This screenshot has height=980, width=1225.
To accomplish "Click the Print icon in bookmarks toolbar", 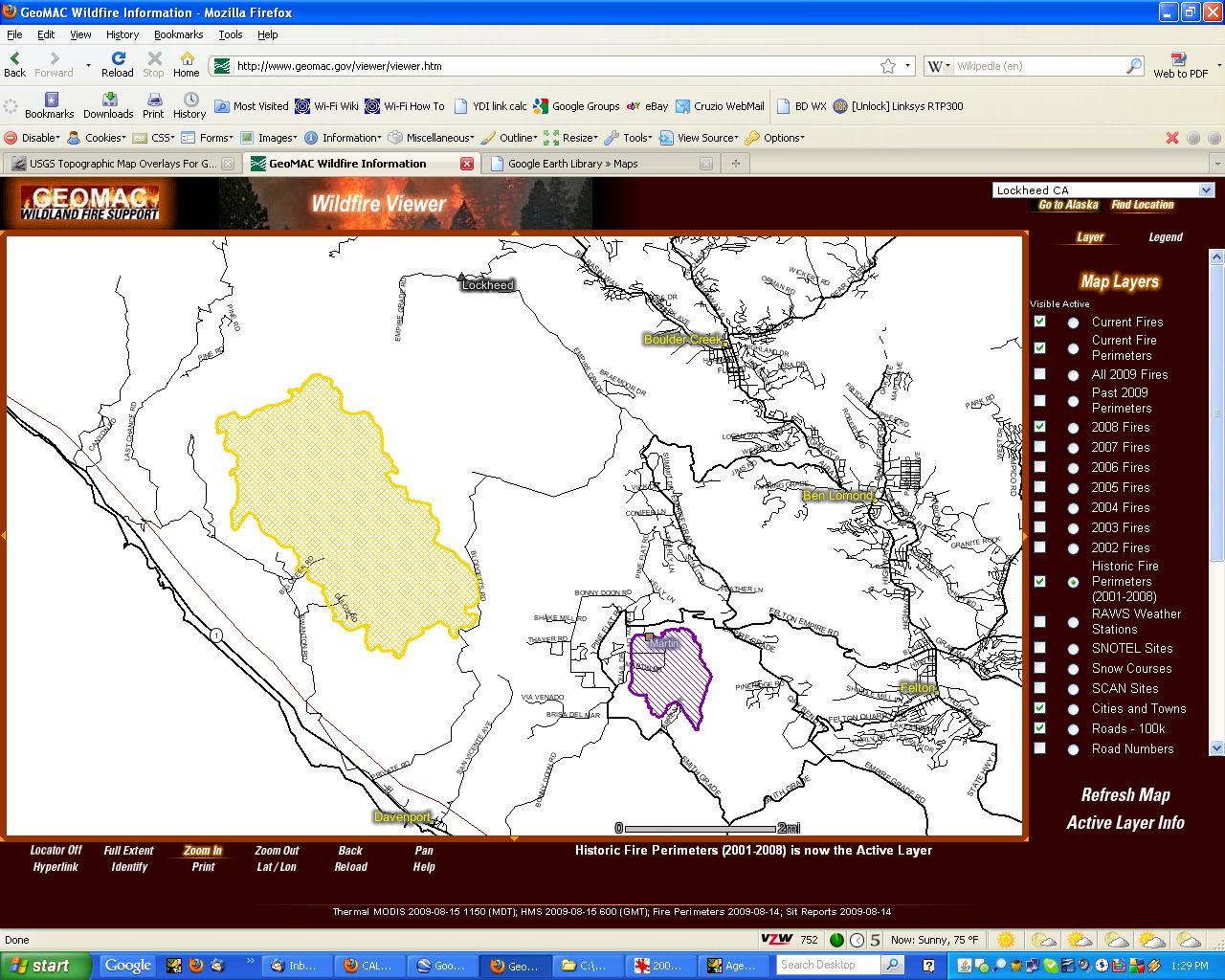I will point(154,100).
